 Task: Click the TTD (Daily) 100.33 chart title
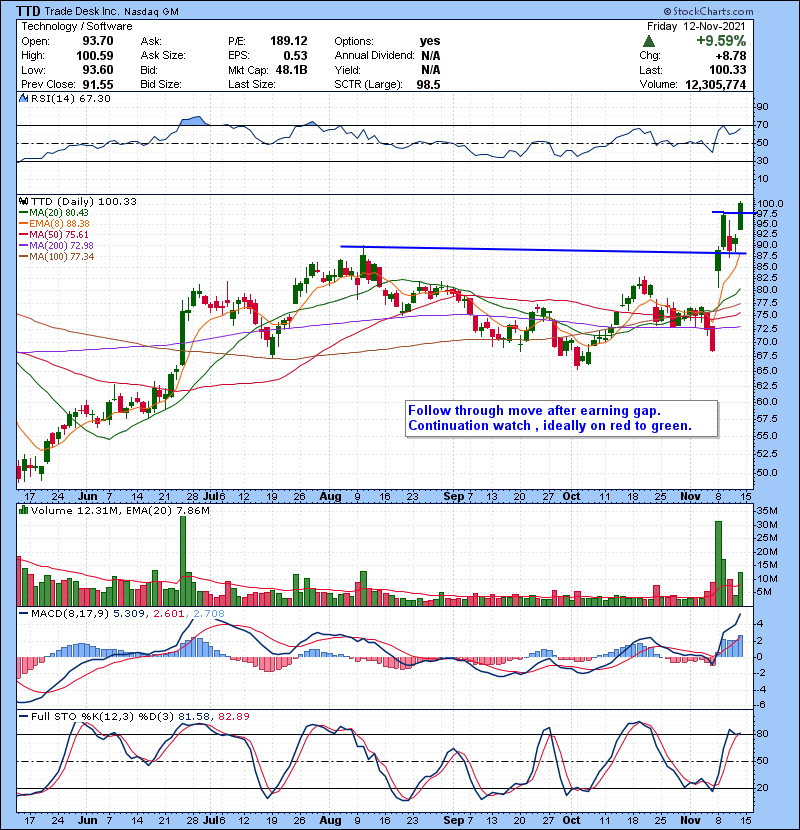84,201
